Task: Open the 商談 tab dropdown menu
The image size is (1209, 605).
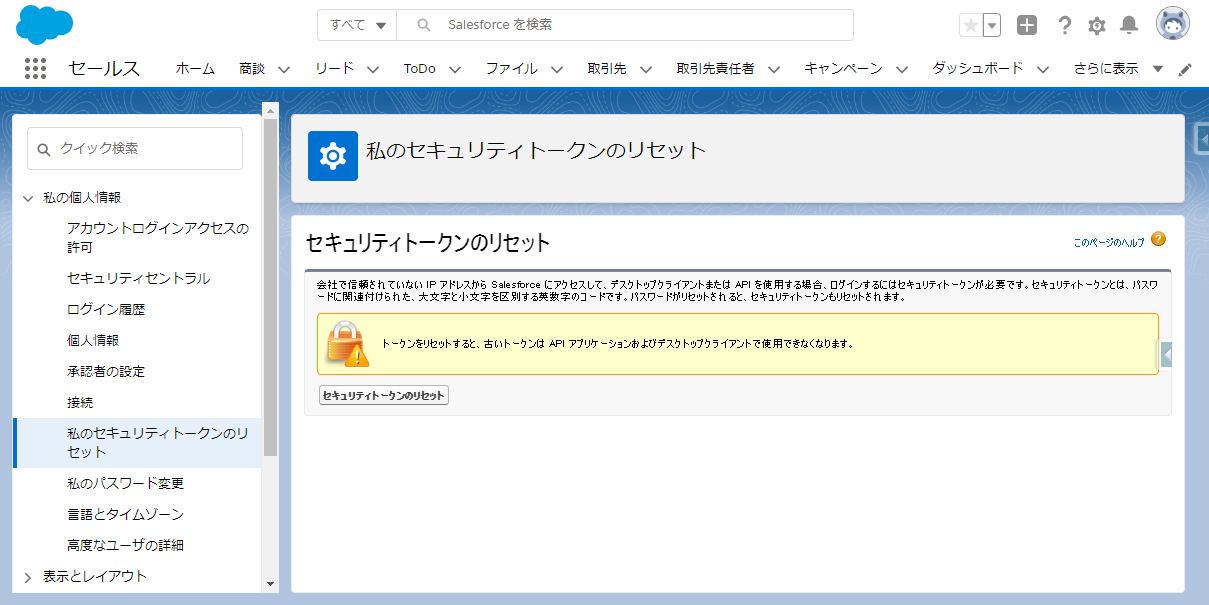Action: [283, 68]
